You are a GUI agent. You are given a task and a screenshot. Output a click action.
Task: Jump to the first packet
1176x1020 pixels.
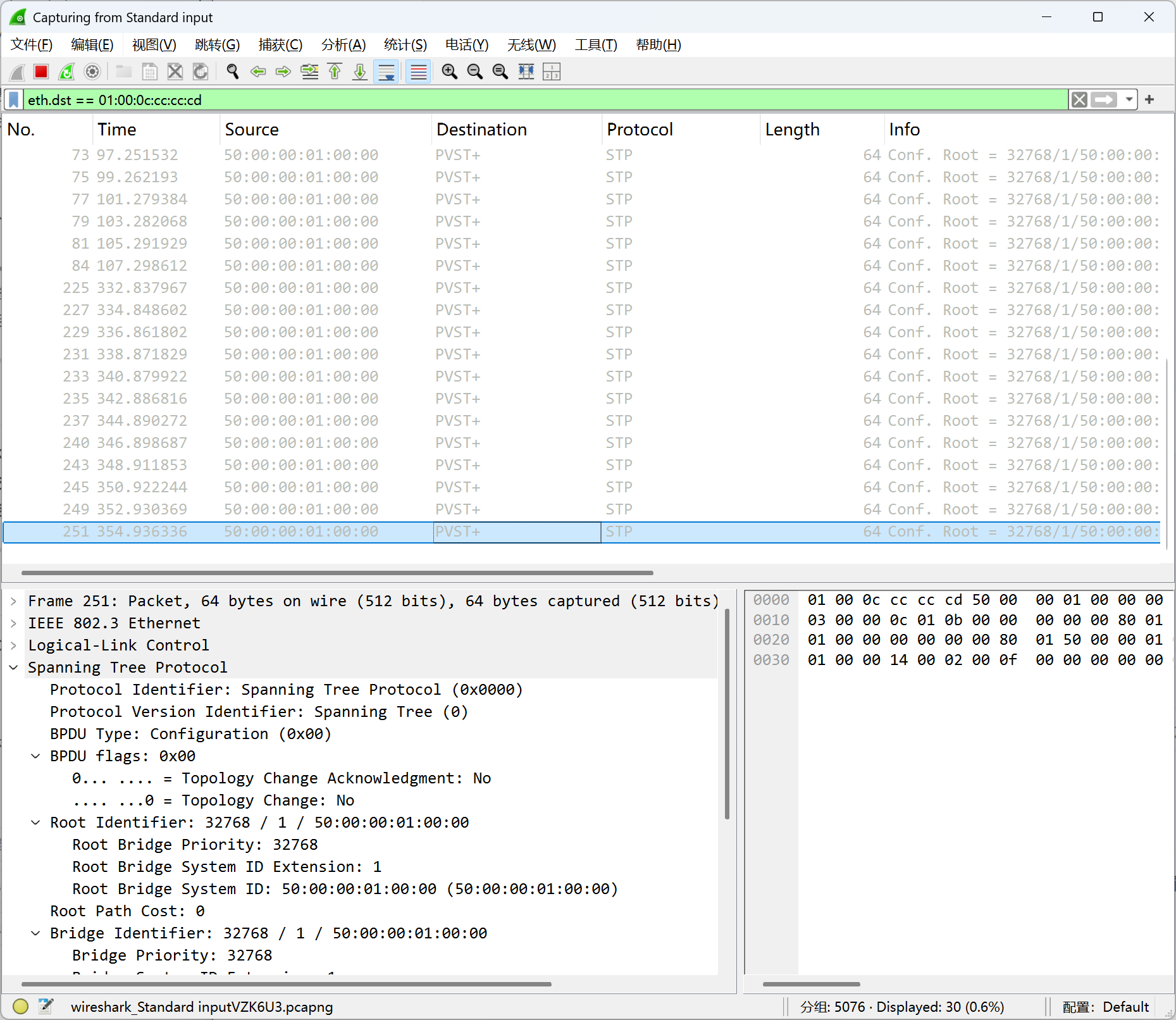coord(335,72)
